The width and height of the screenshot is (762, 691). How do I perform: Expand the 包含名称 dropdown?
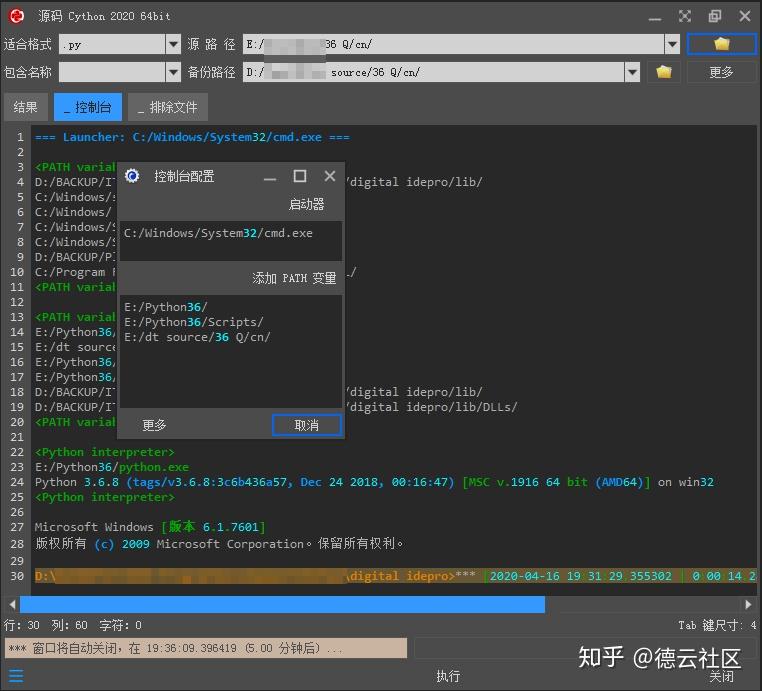point(173,72)
